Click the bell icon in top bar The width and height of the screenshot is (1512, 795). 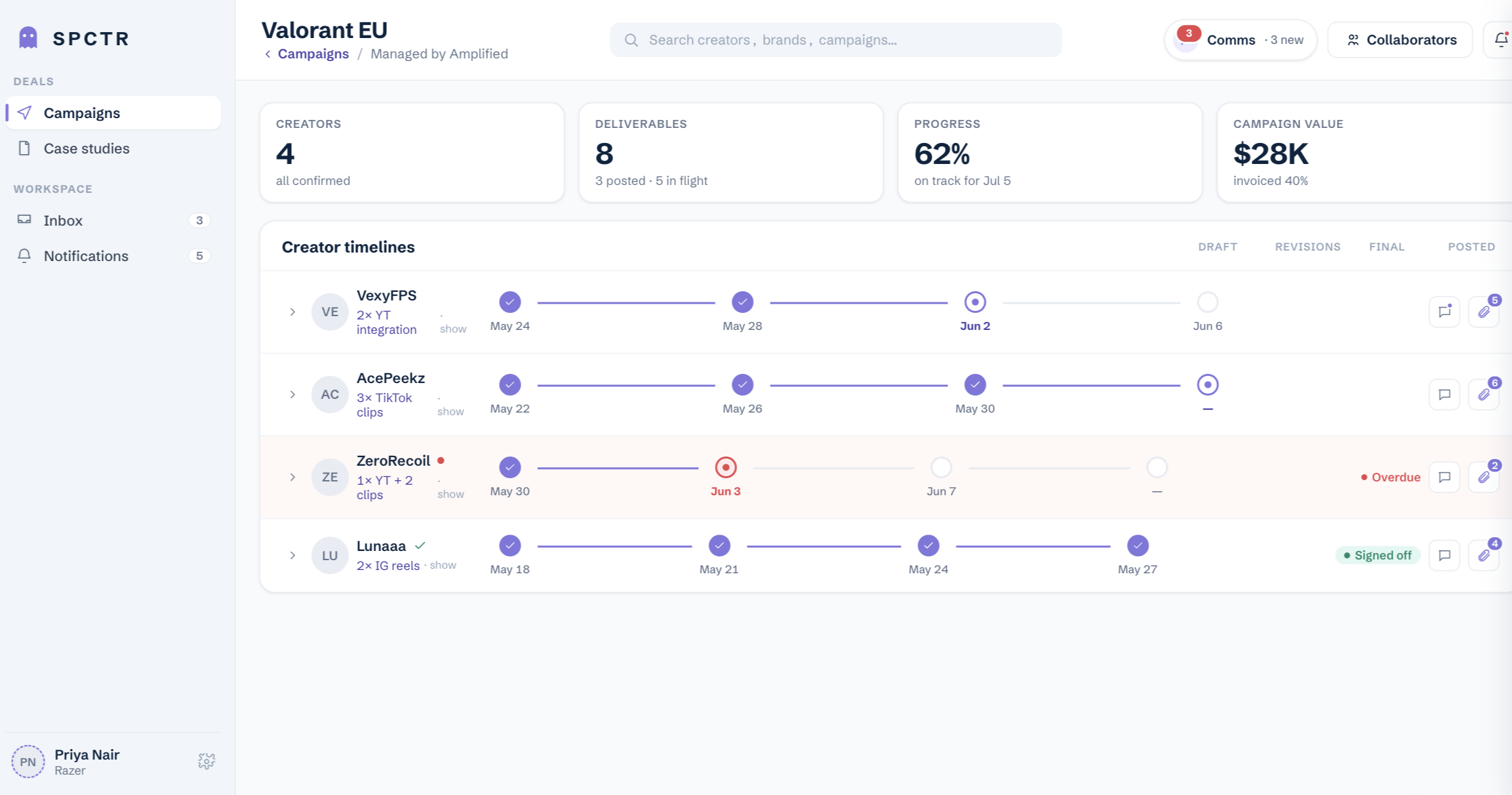1501,40
